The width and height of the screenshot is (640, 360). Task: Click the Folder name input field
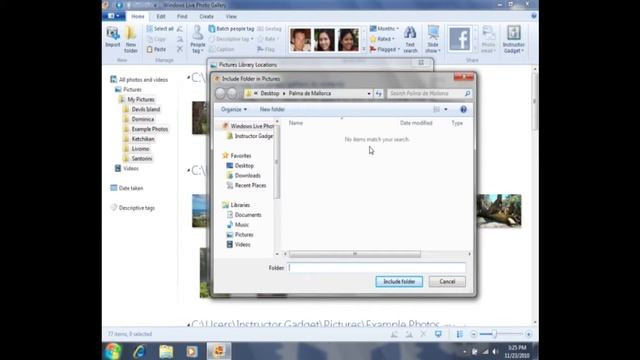(377, 268)
